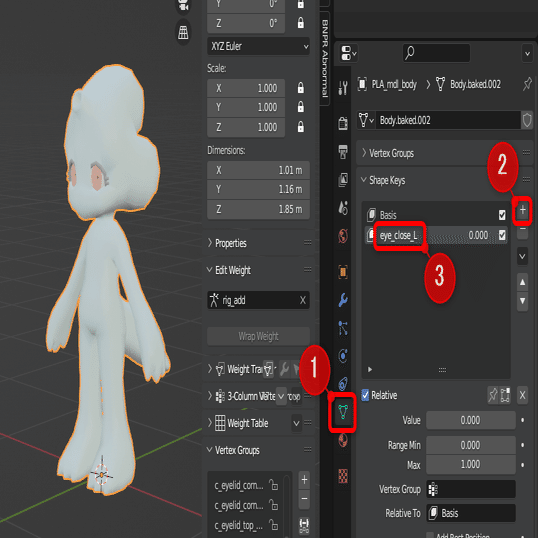Open the editor type dropdown
The width and height of the screenshot is (538, 538).
(x=349, y=53)
